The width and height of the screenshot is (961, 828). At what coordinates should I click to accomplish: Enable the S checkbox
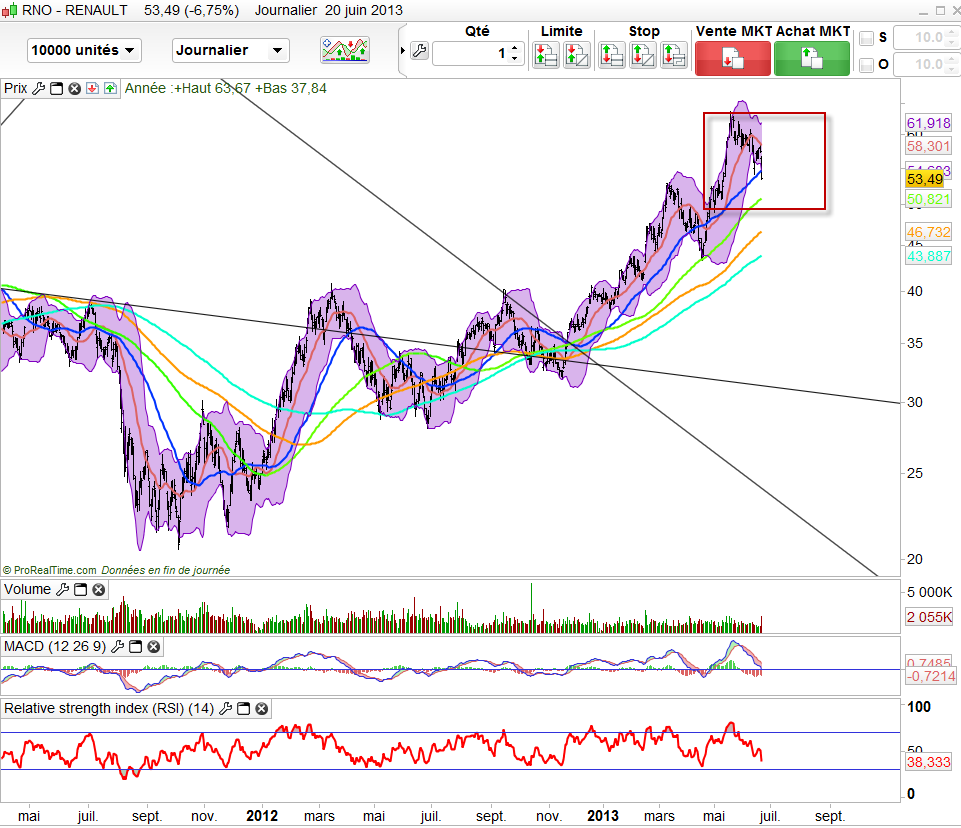coord(866,38)
